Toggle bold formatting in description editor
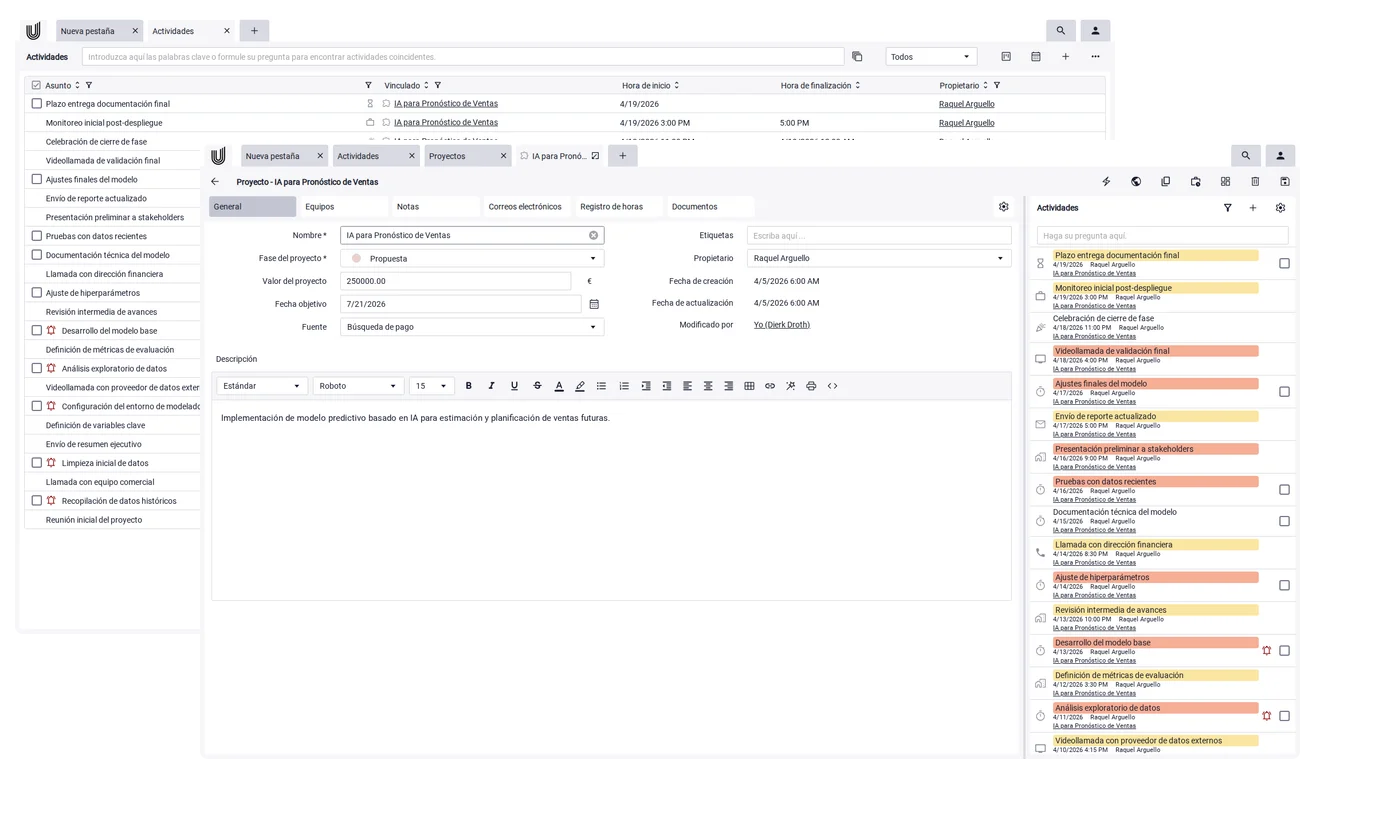Image resolution: width=1400 pixels, height=825 pixels. [469, 386]
